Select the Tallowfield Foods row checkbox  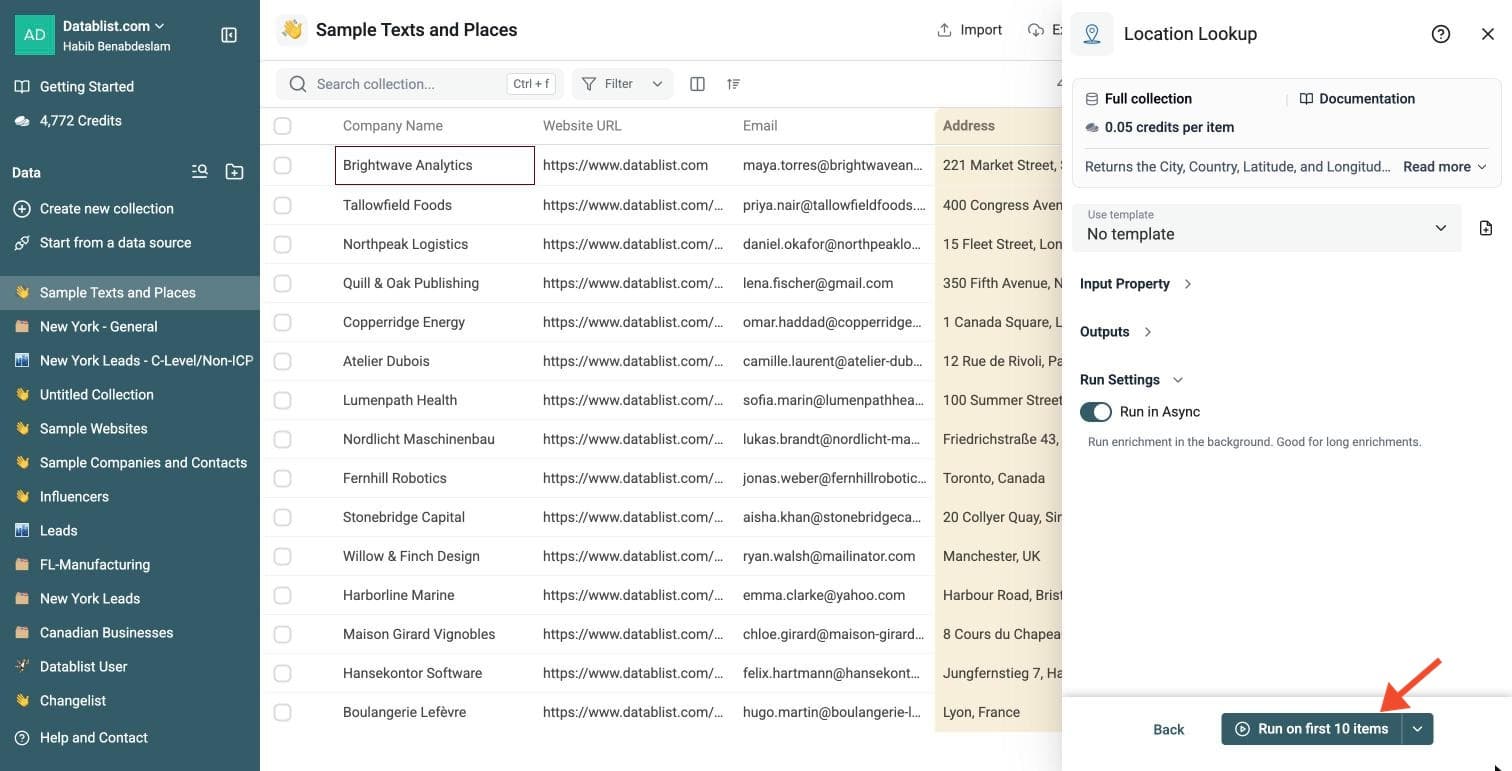pyautogui.click(x=283, y=205)
